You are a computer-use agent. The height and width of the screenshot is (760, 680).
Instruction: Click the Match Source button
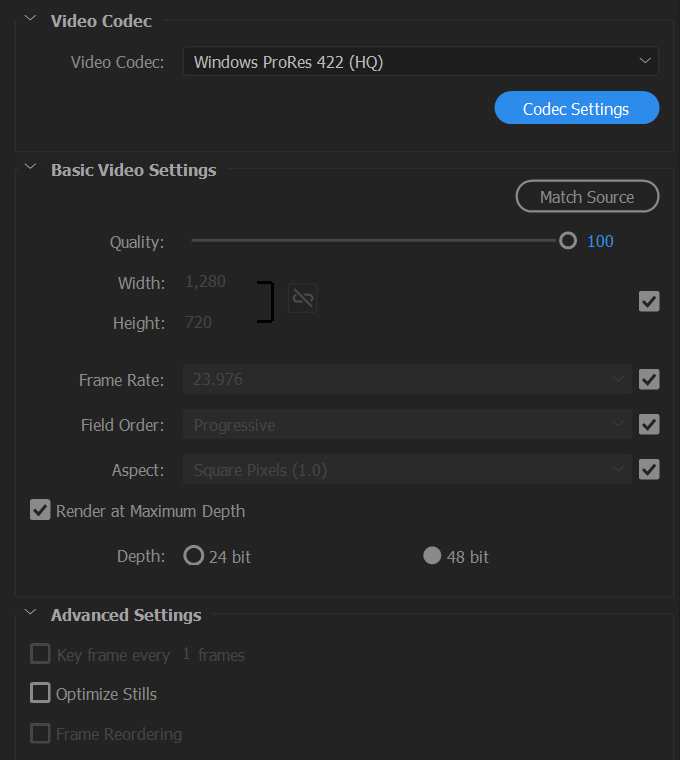[x=587, y=196]
